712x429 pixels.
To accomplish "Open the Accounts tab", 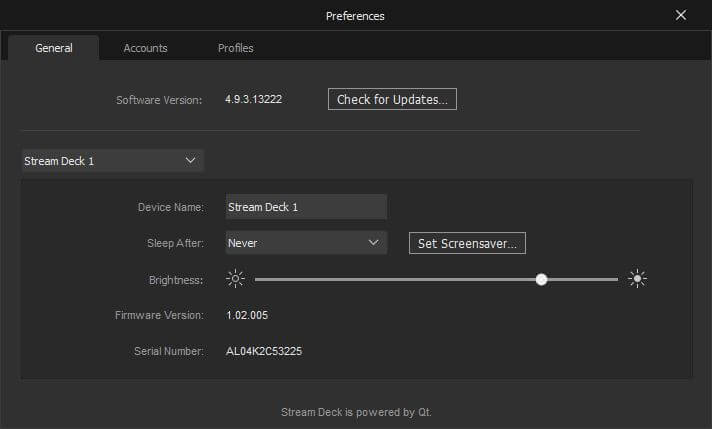I will [145, 48].
